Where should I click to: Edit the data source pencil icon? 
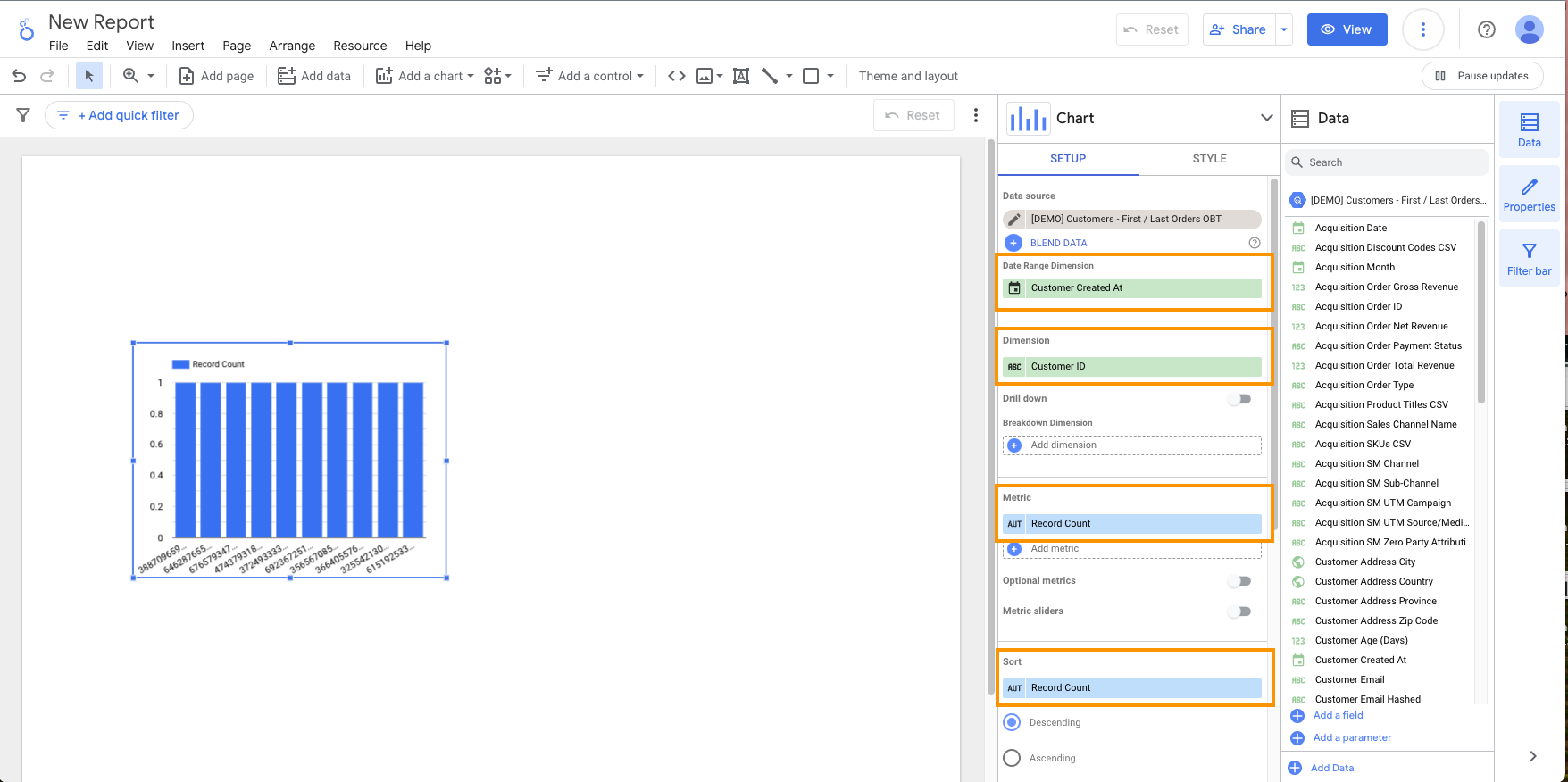pyautogui.click(x=1014, y=219)
